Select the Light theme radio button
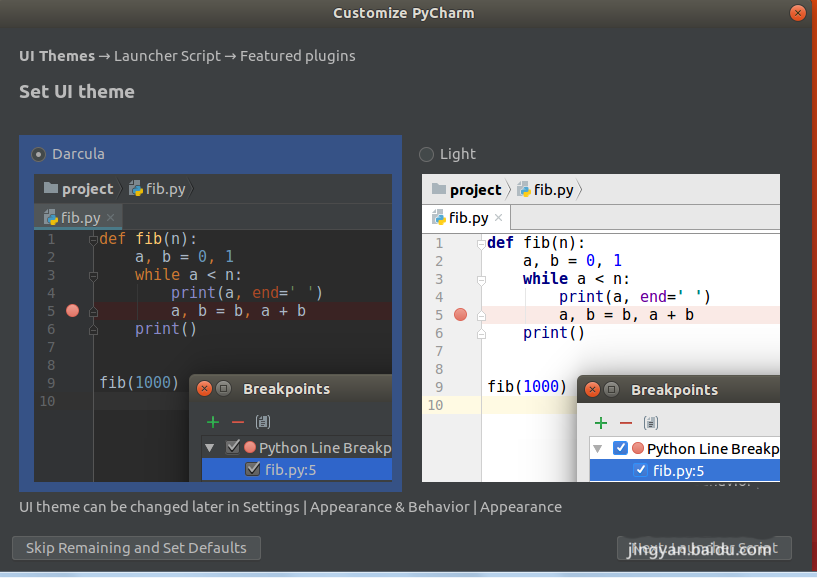Screen dimensions: 817x578 click(x=427, y=154)
